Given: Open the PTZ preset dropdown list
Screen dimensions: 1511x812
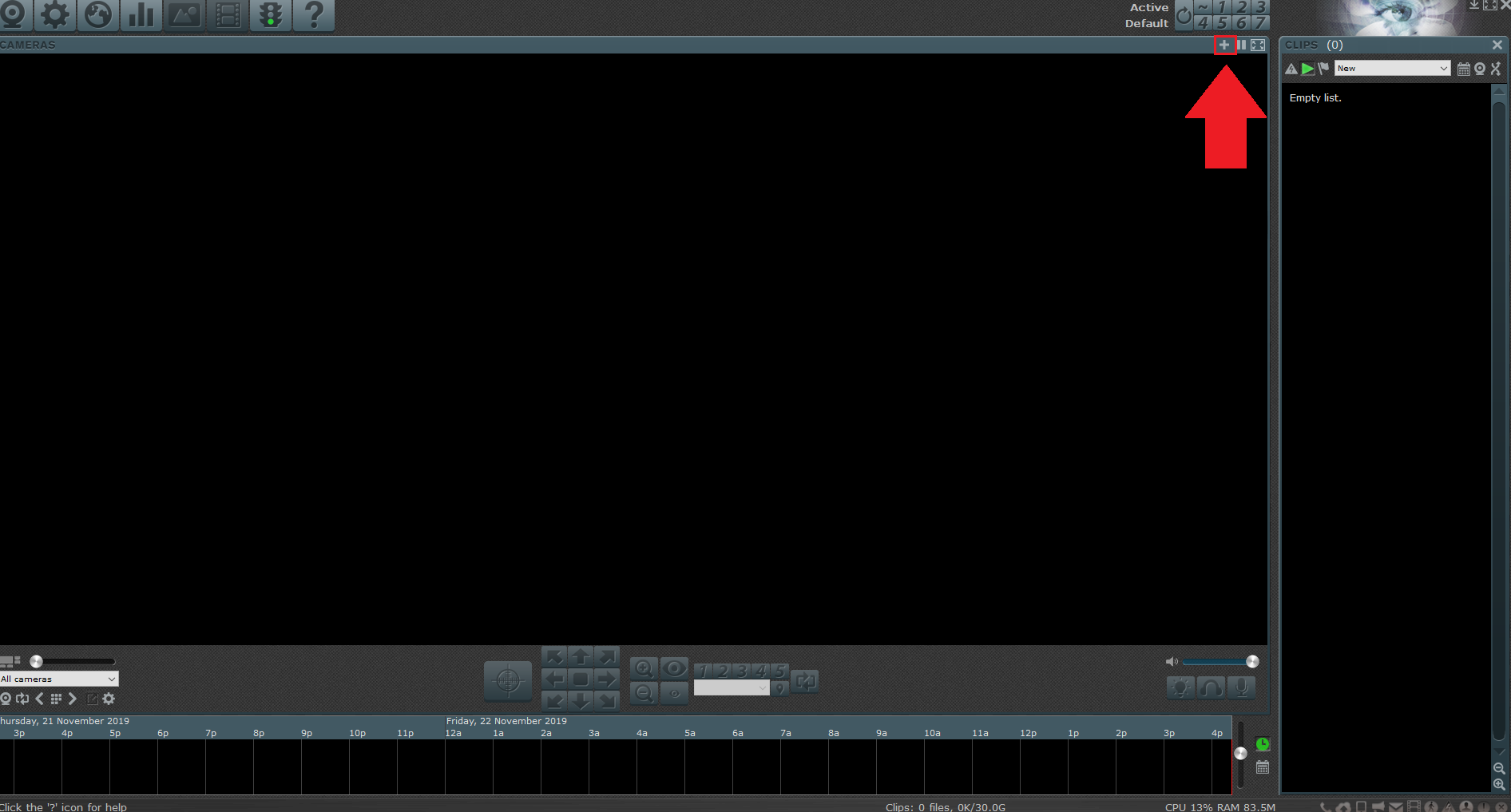Looking at the screenshot, I should [731, 688].
